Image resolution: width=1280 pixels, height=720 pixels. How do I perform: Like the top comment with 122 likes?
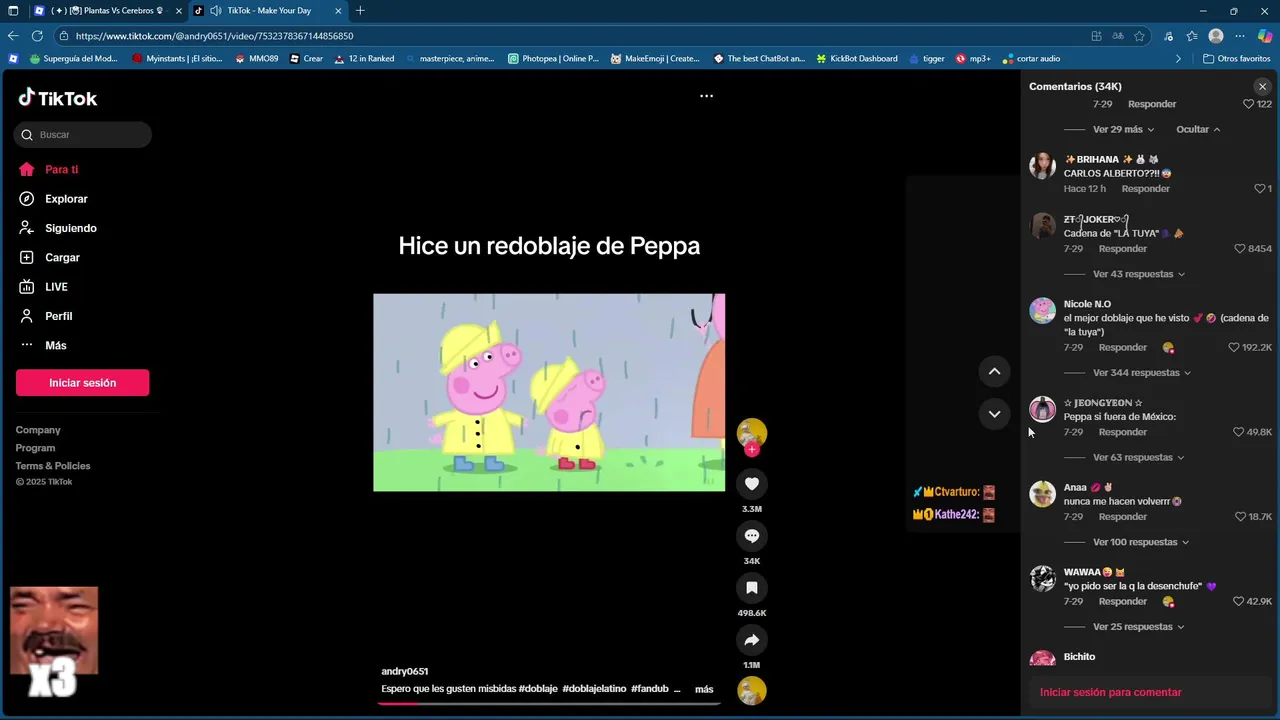point(1248,104)
